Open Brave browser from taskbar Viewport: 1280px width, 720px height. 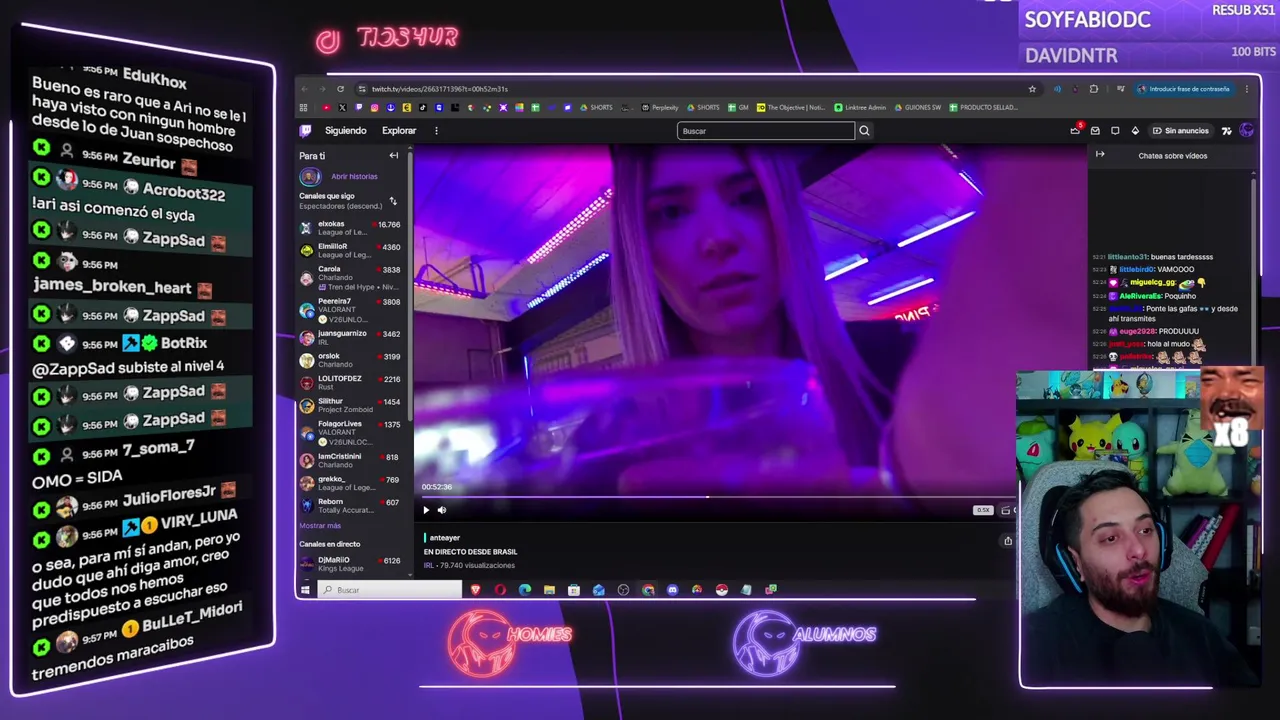[475, 590]
